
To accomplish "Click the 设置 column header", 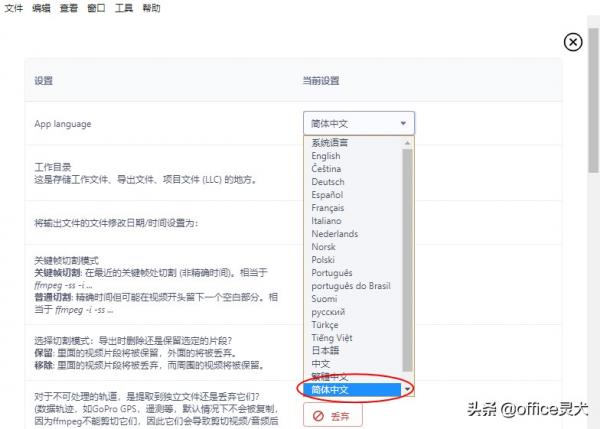I will (x=43, y=81).
